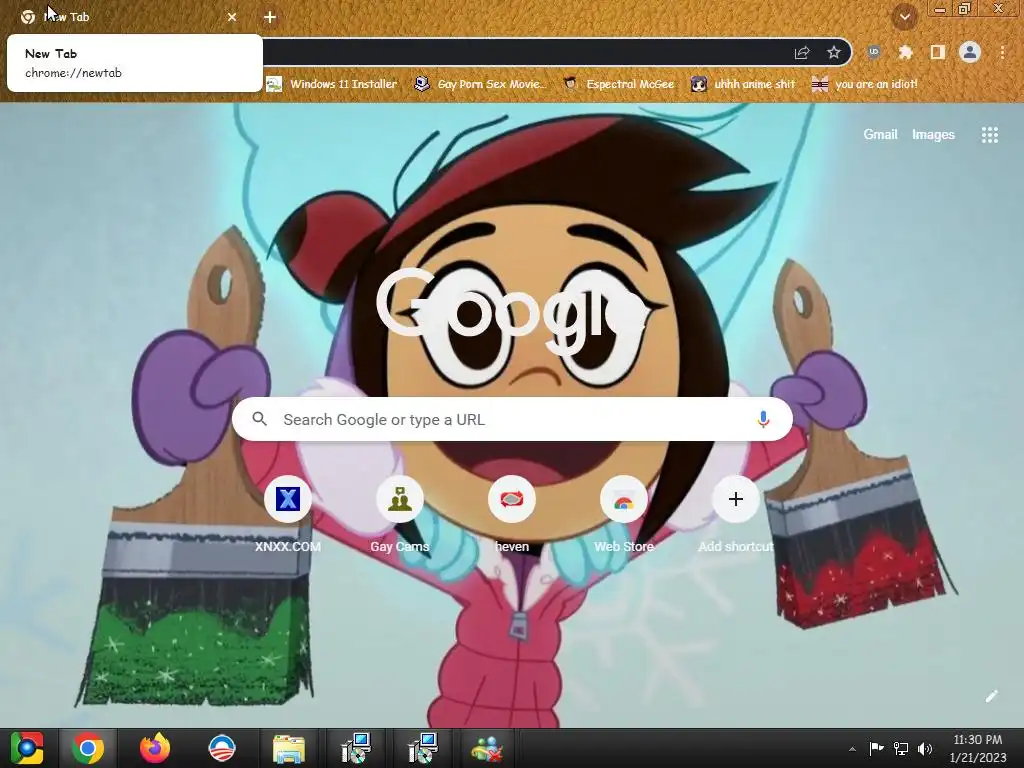Open Google Images link

pos(933,135)
